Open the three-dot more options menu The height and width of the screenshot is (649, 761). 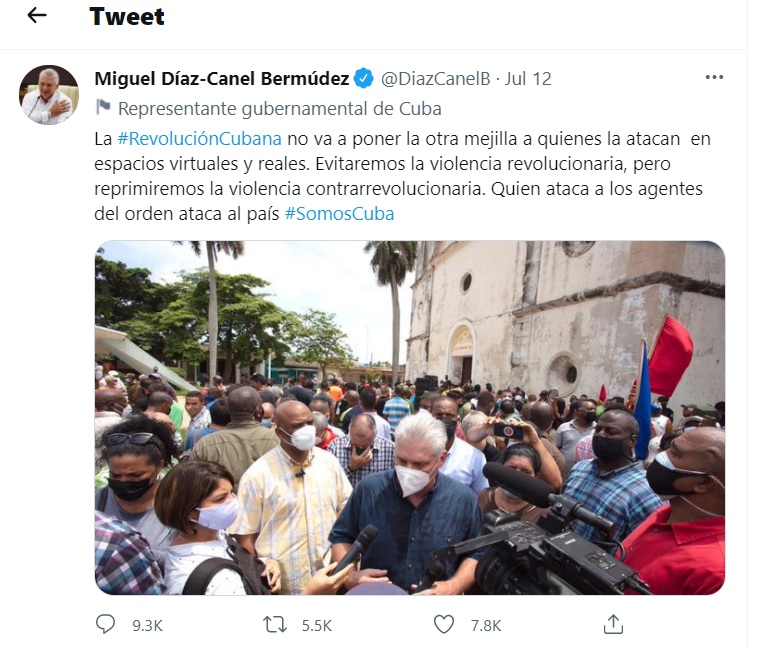click(x=714, y=77)
